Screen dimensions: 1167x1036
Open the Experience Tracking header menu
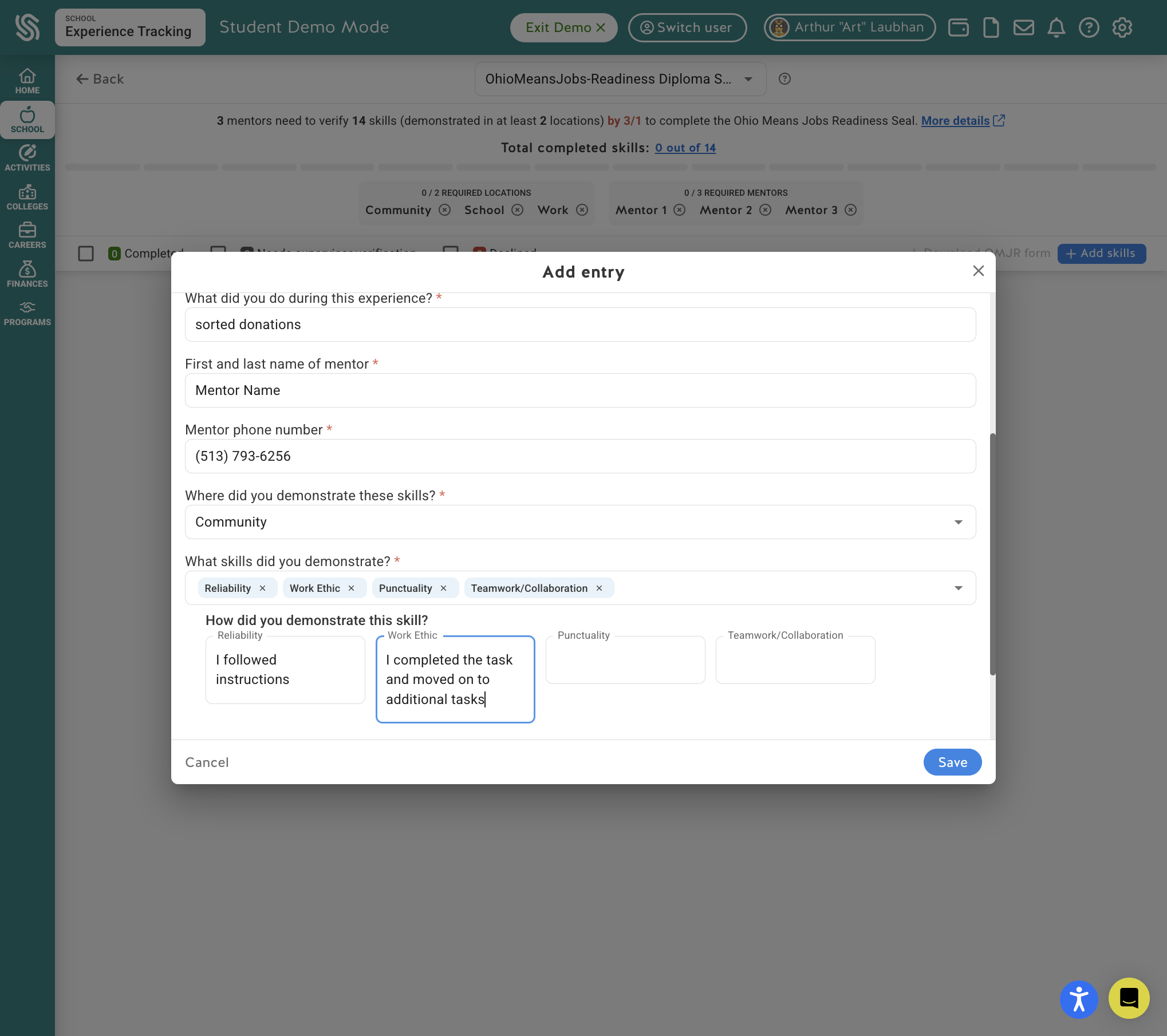[130, 27]
